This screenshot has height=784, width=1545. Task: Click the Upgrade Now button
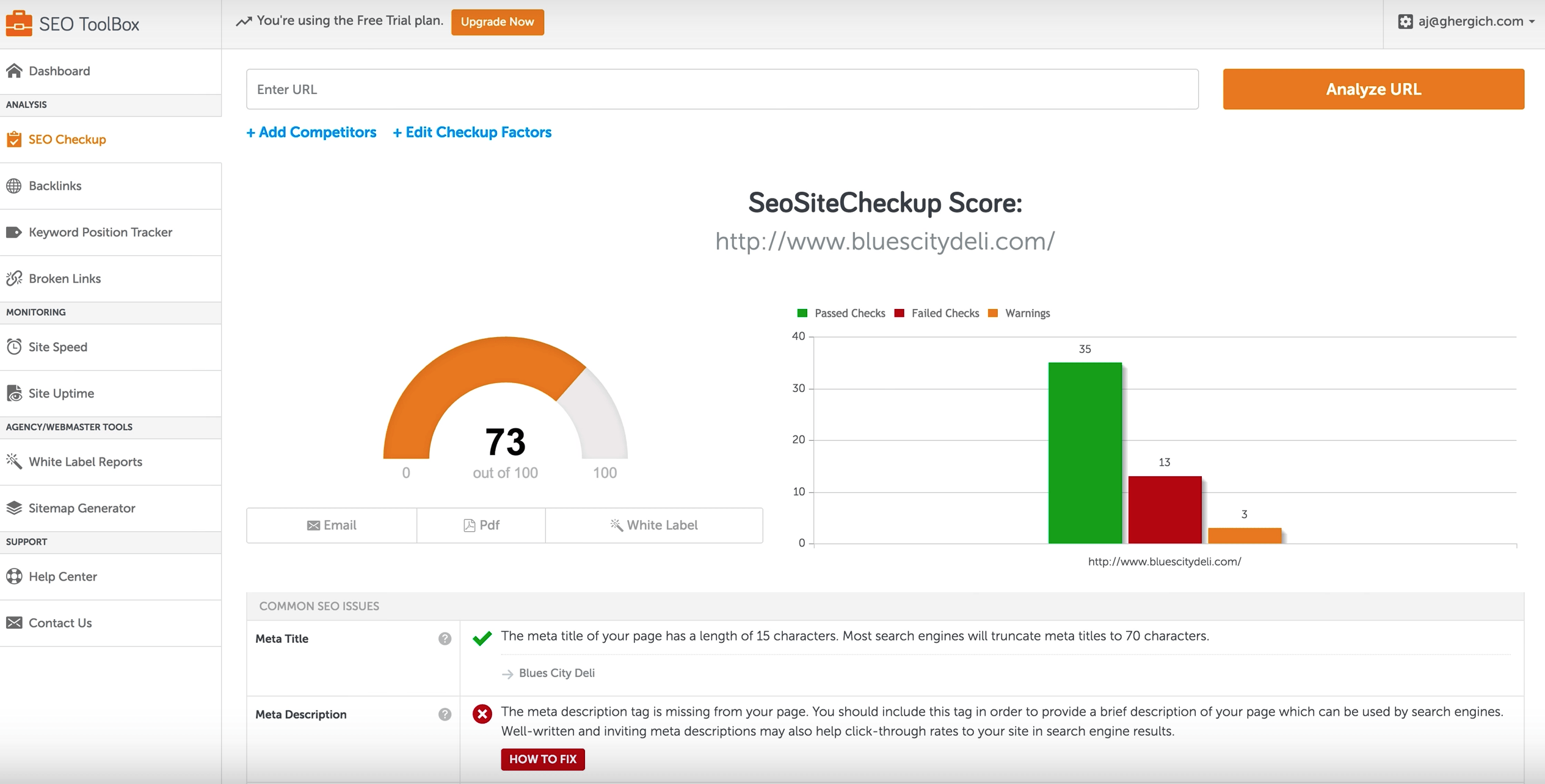click(x=497, y=22)
